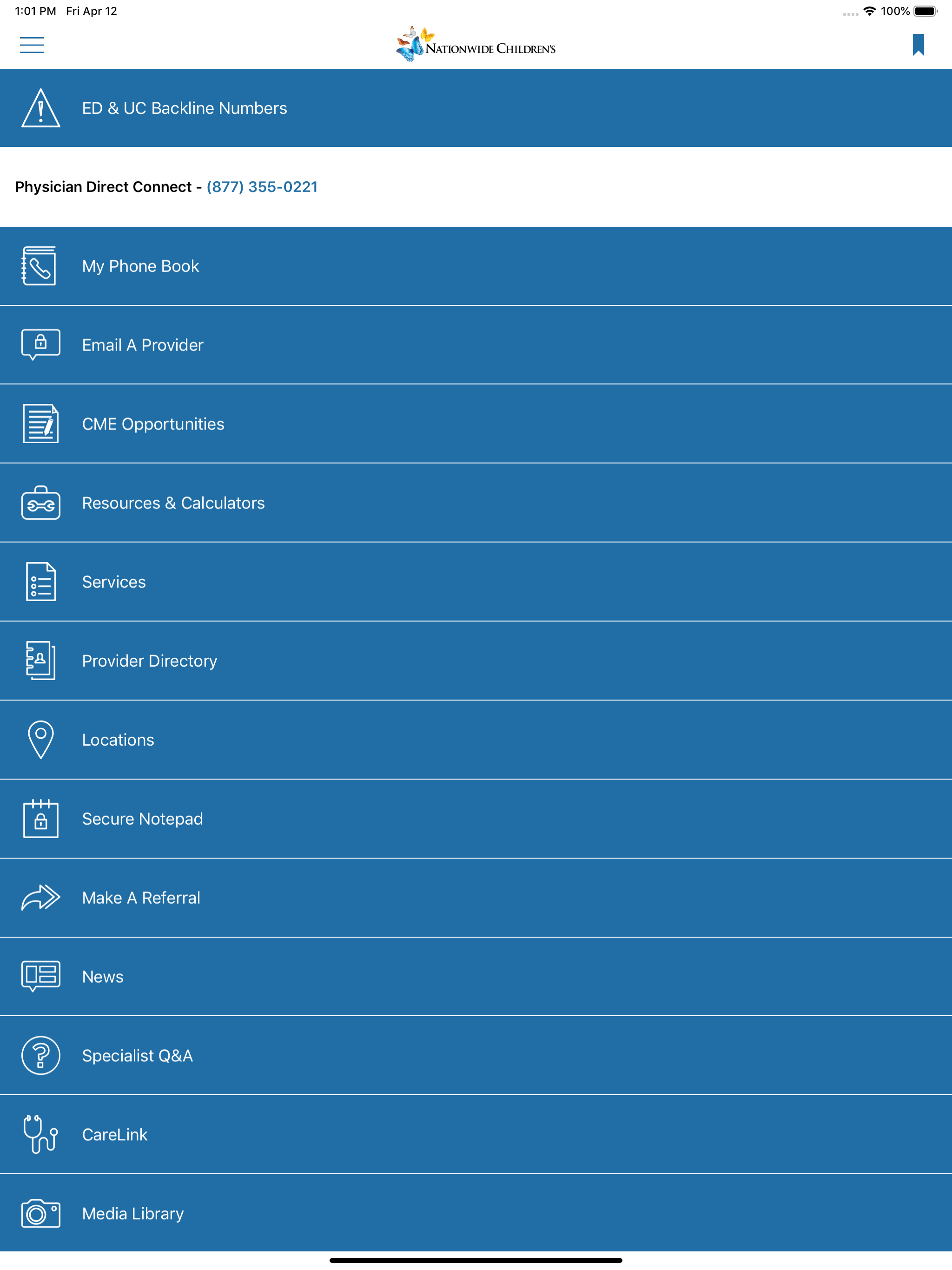Tap the locked message Email icon
The image size is (952, 1270).
pyautogui.click(x=41, y=344)
